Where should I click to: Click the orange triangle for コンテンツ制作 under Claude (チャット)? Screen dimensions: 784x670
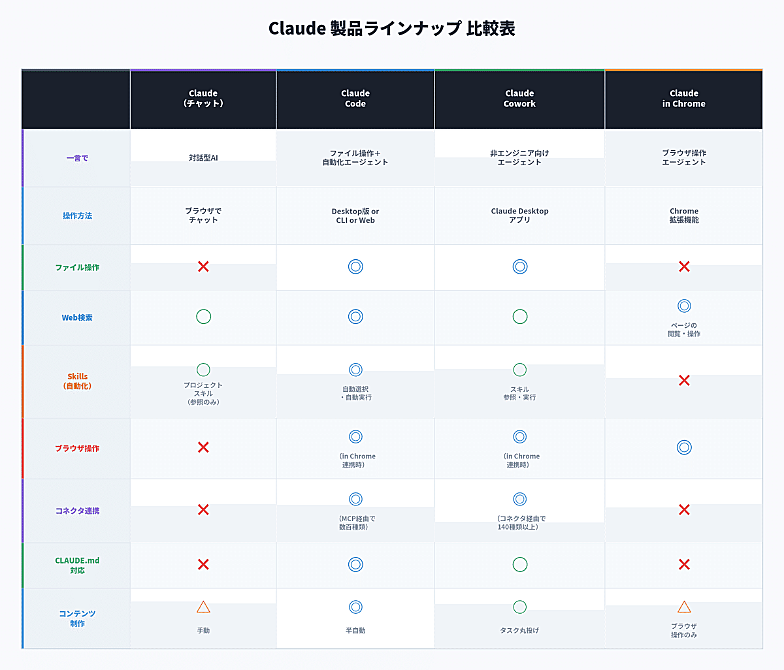click(203, 607)
